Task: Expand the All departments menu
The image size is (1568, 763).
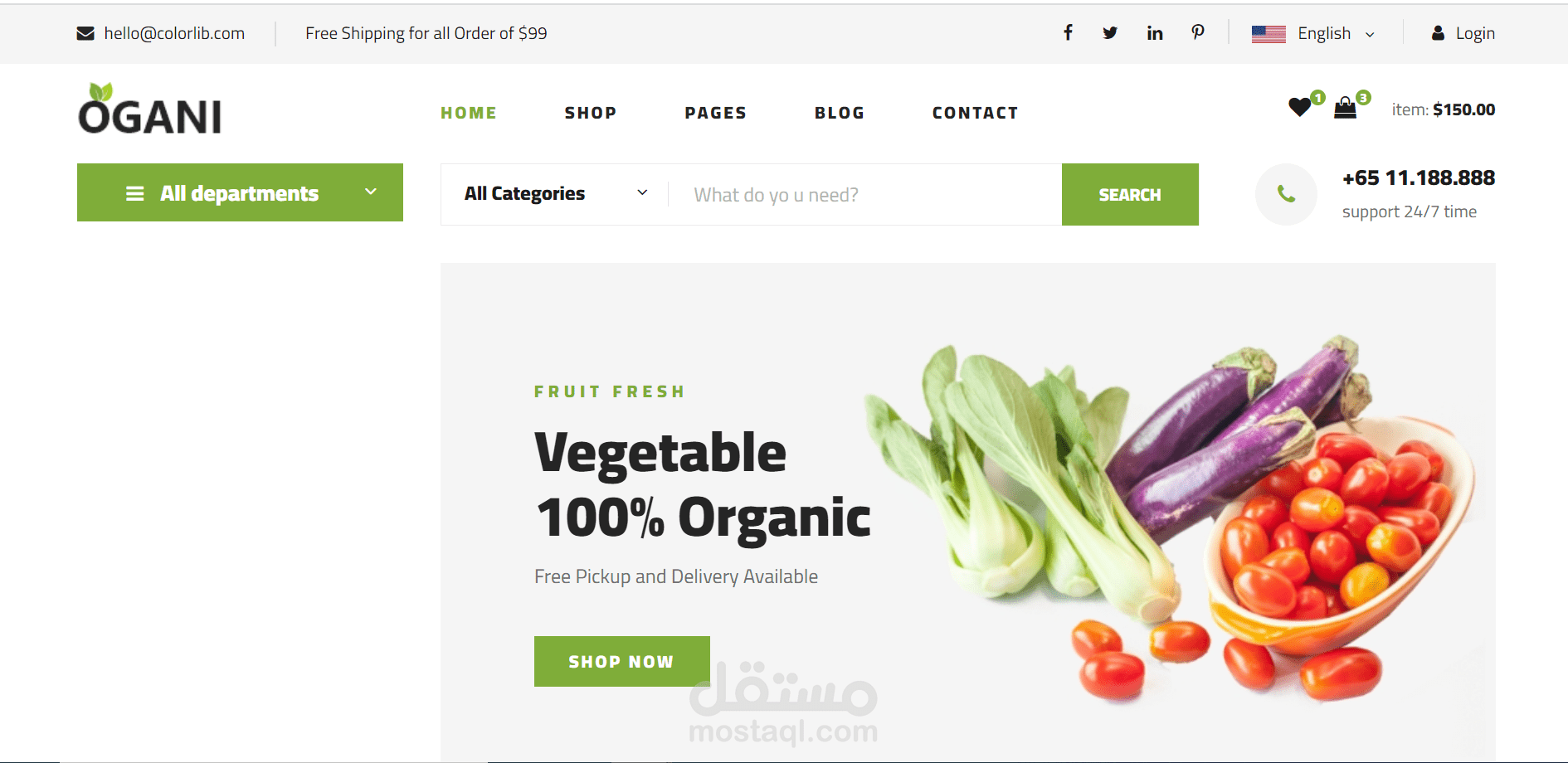Action: tap(240, 192)
